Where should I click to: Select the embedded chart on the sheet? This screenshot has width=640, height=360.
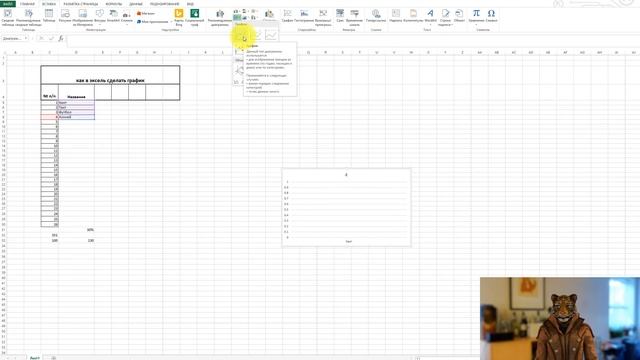click(x=346, y=207)
